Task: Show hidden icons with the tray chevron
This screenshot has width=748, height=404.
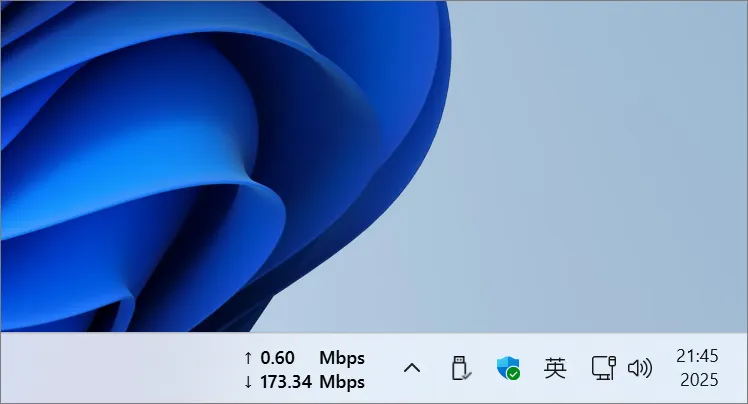Action: (x=412, y=368)
